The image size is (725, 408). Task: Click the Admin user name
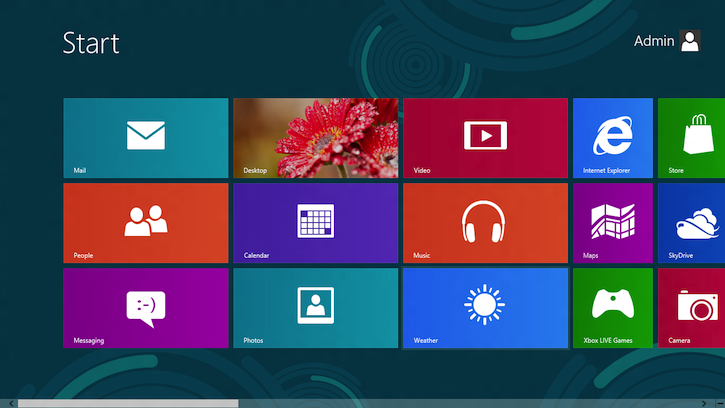(x=654, y=41)
